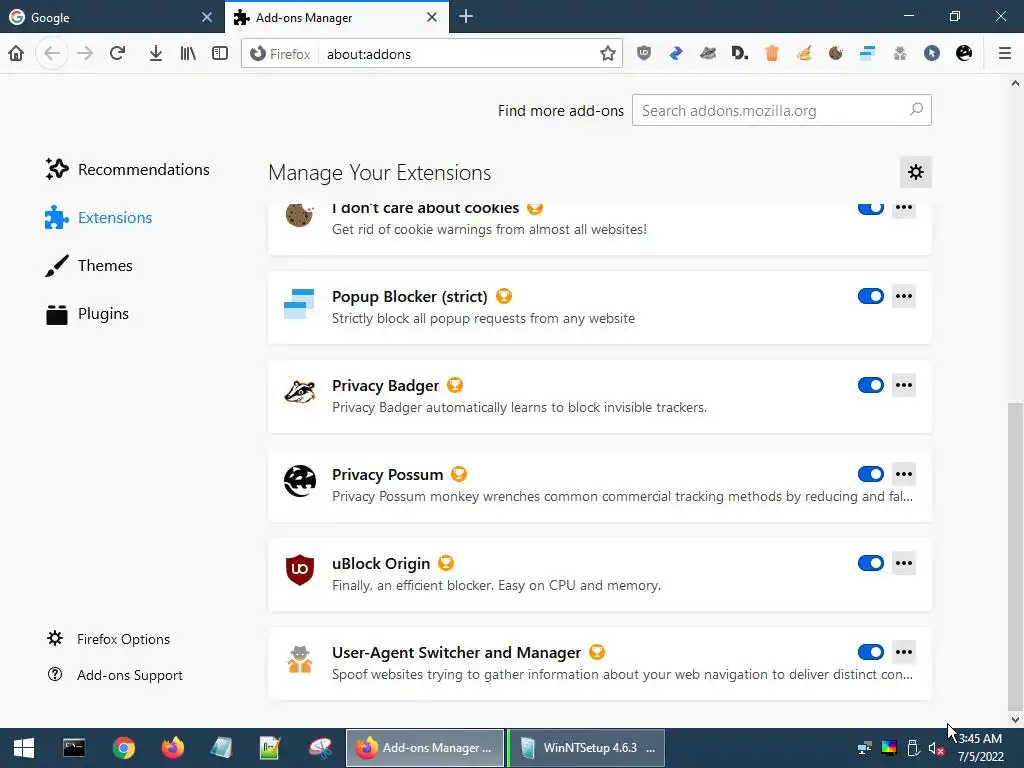
Task: Click the cookie extension toolbar icon
Action: pos(836,53)
